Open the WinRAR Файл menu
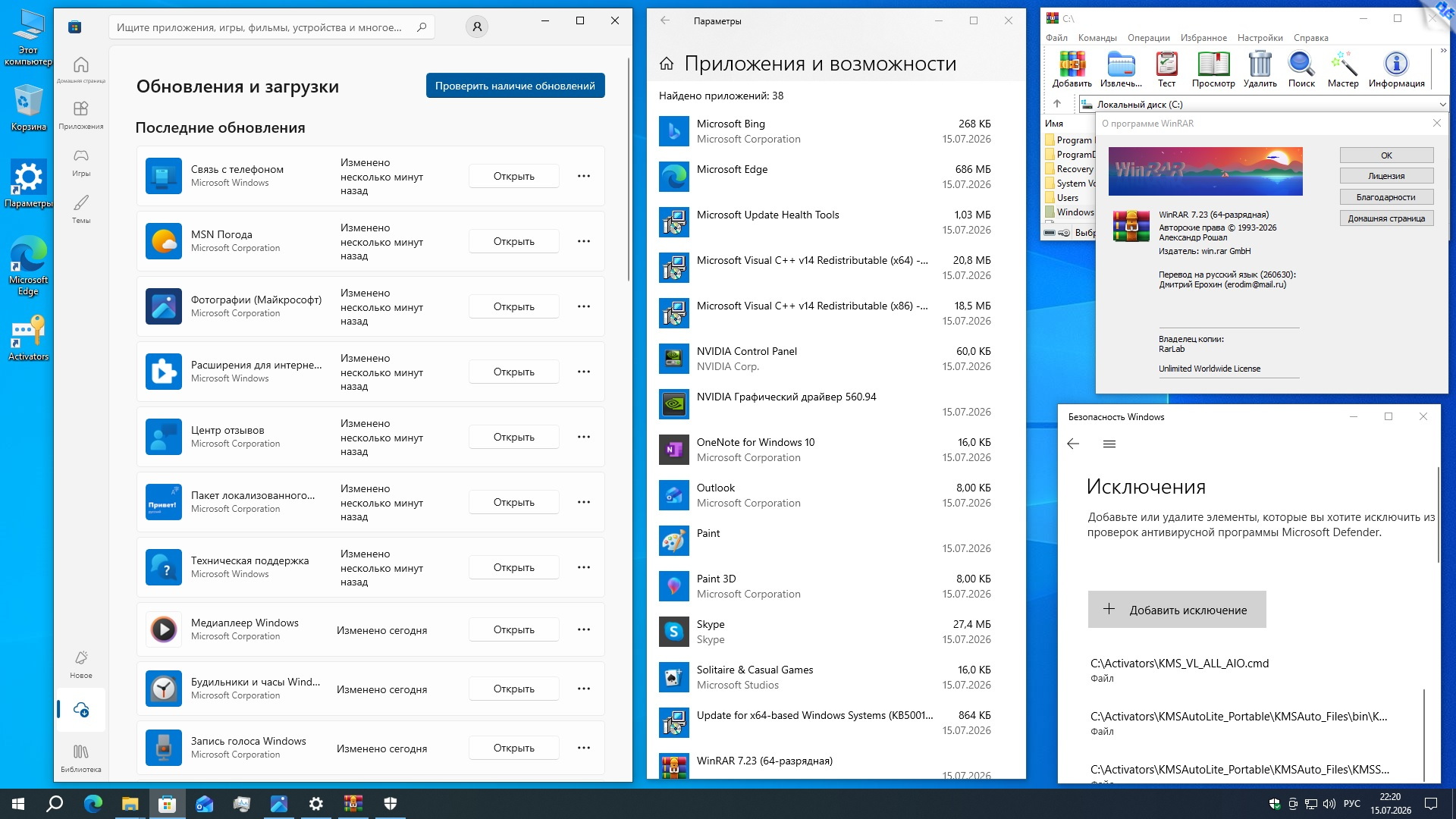Image resolution: width=1456 pixels, height=819 pixels. (x=1056, y=38)
